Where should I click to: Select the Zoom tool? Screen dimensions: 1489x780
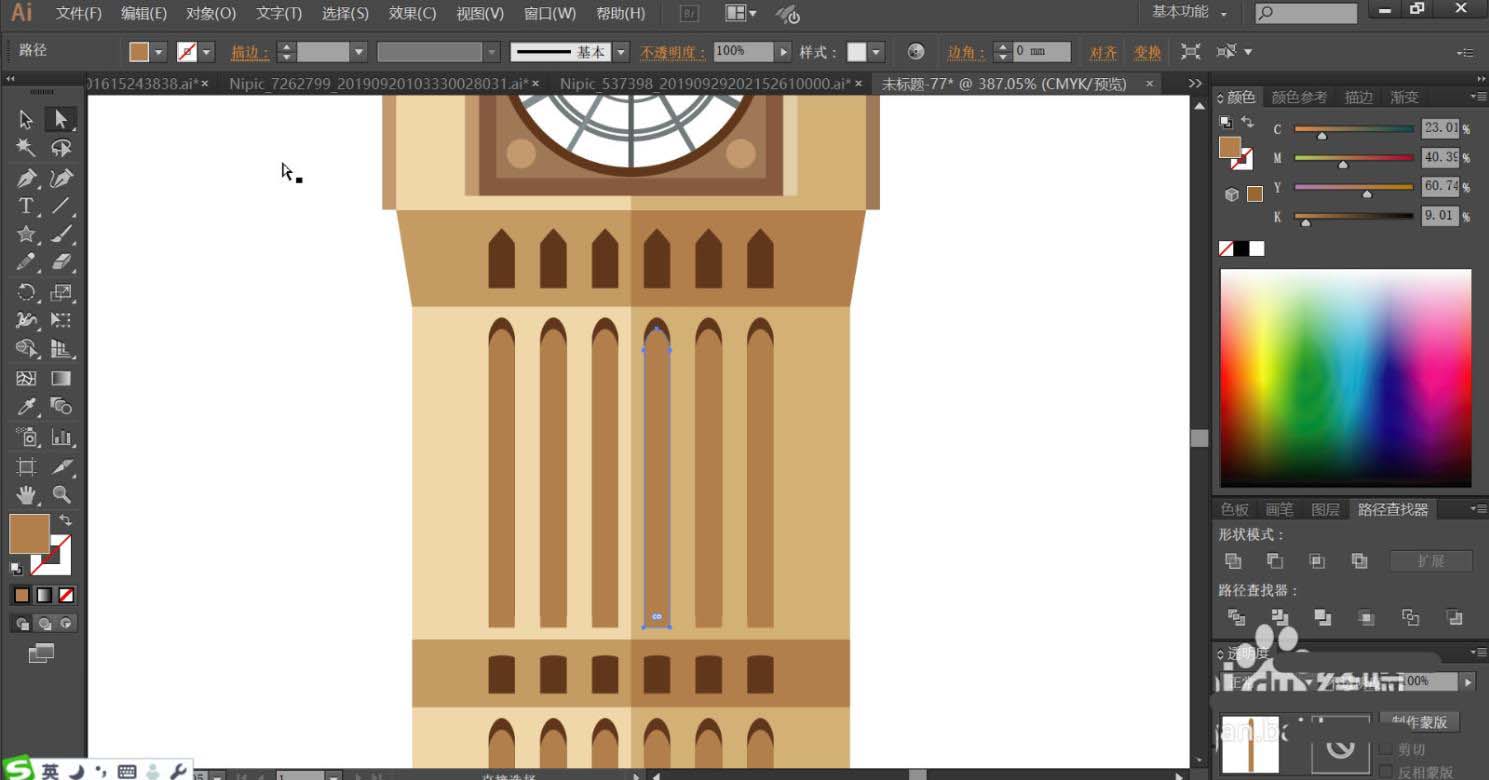pyautogui.click(x=61, y=494)
